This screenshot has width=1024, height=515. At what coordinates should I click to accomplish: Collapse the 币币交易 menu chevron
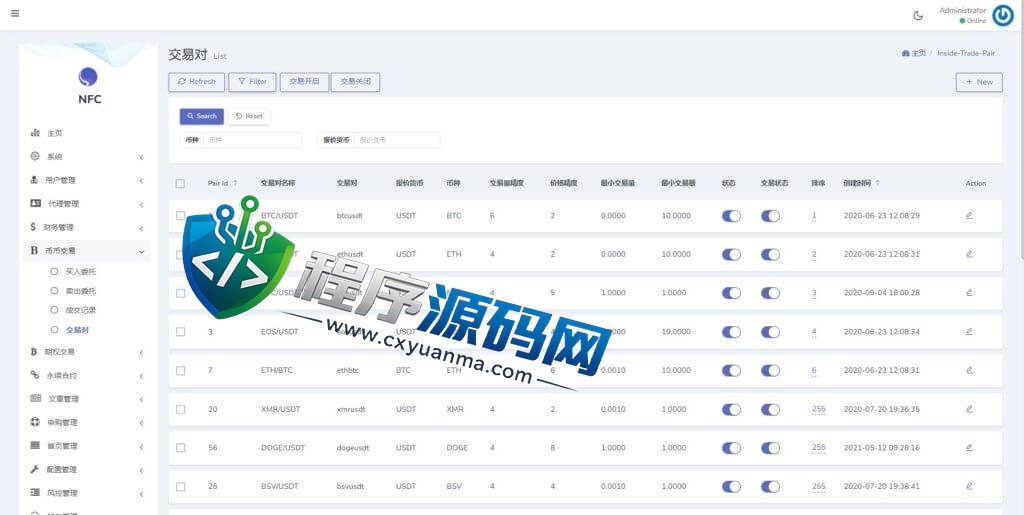(141, 251)
